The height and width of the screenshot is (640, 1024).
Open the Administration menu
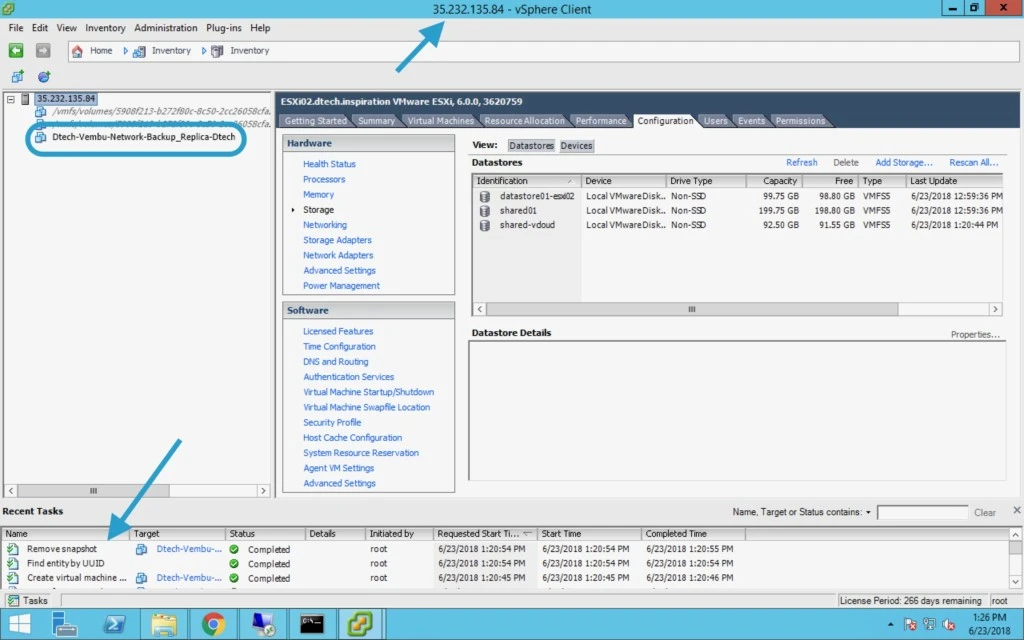coord(165,28)
